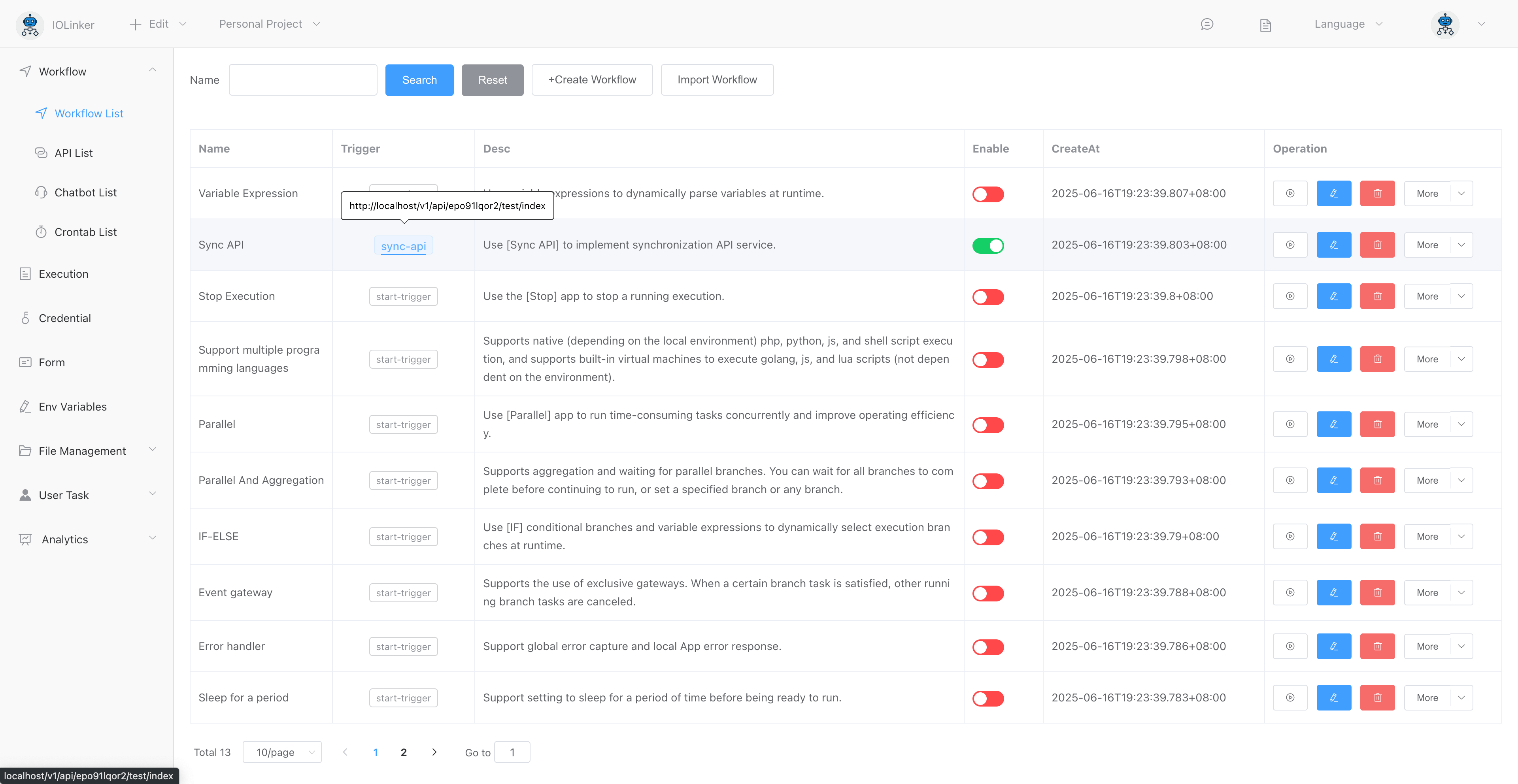Open the Language dropdown
This screenshot has height=784, width=1518.
(1348, 24)
